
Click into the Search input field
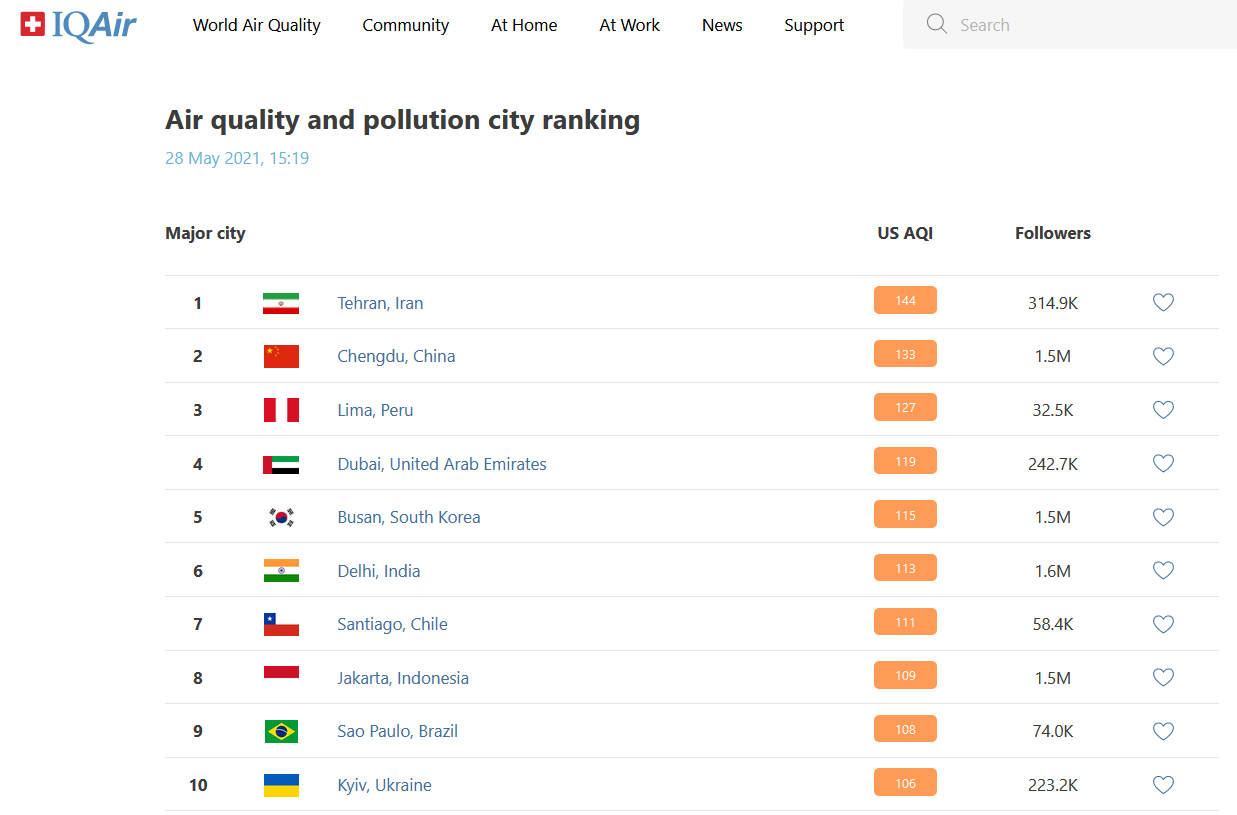click(1090, 25)
